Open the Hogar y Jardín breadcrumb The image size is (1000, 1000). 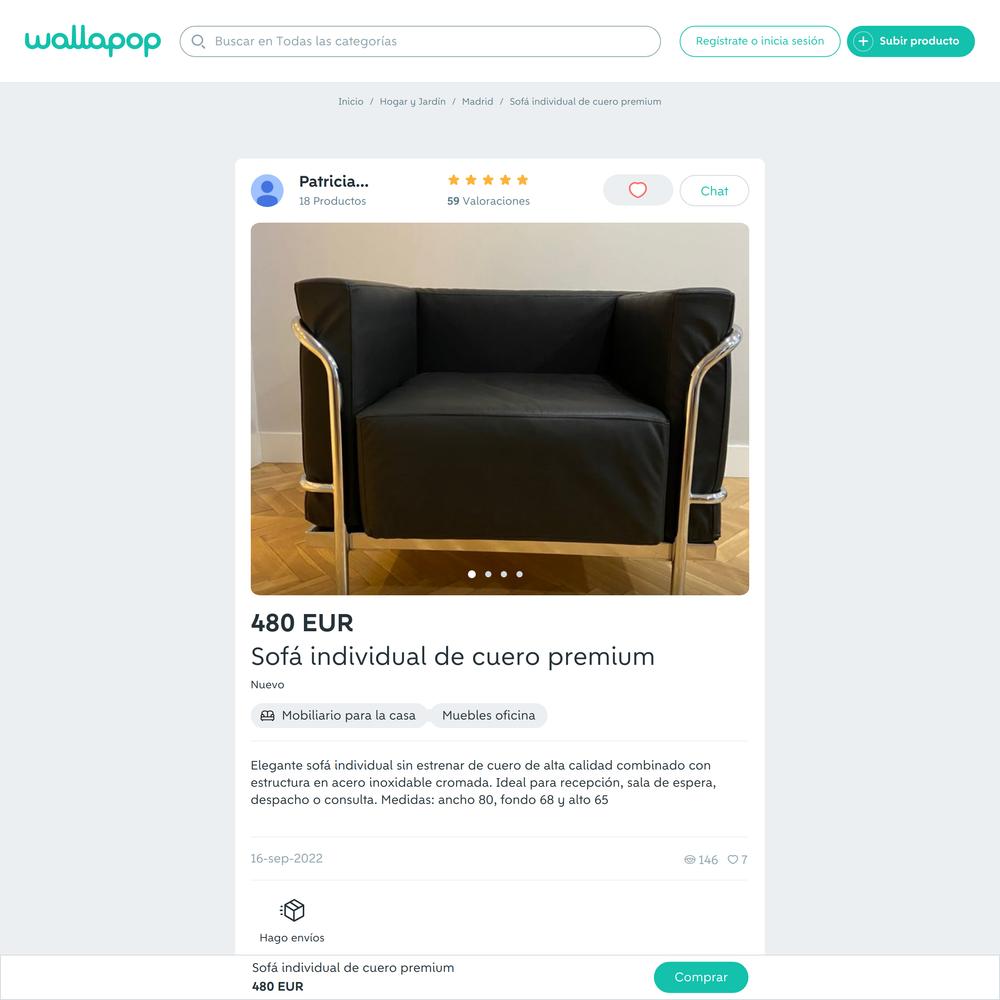pos(413,101)
